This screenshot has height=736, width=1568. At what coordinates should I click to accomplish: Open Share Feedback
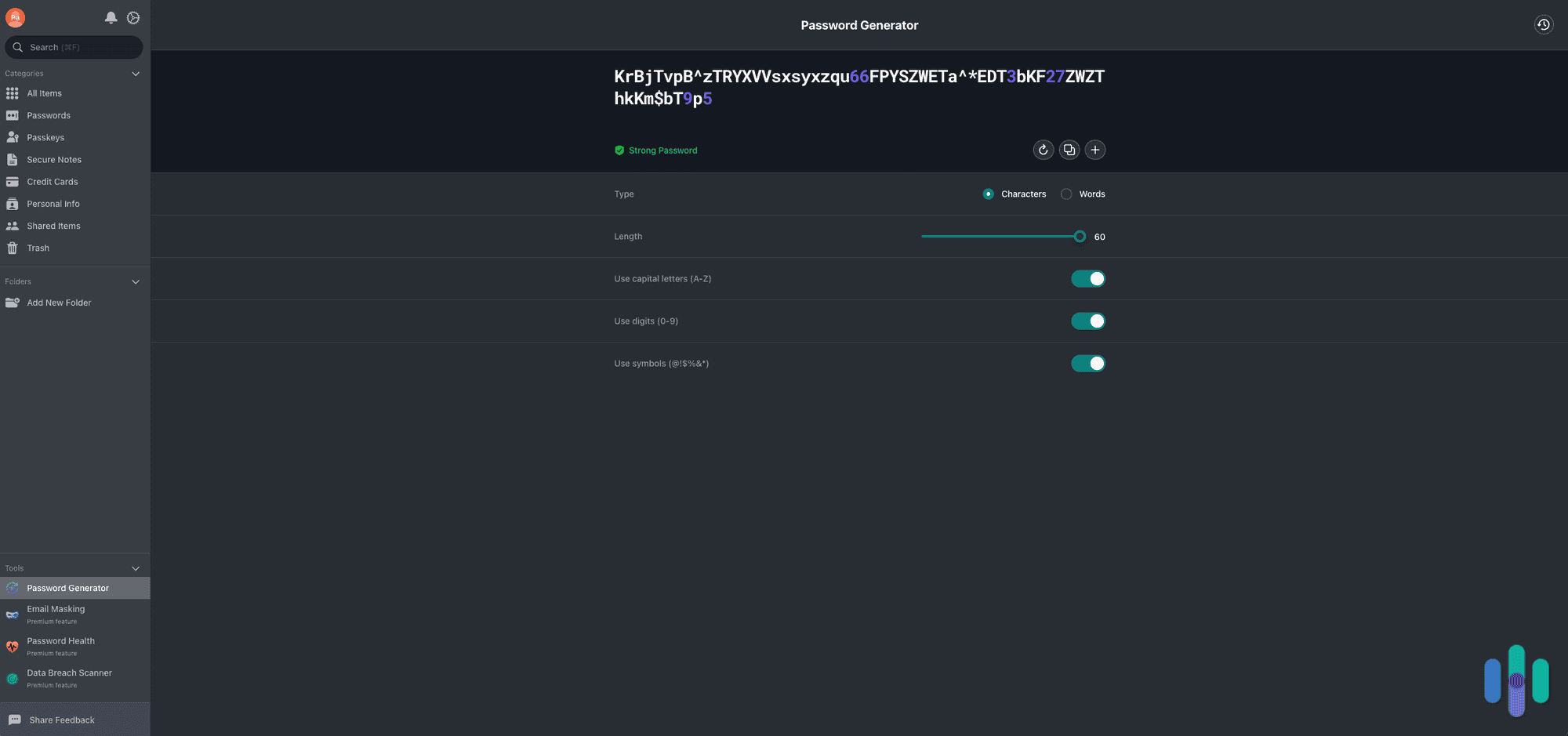(x=61, y=720)
